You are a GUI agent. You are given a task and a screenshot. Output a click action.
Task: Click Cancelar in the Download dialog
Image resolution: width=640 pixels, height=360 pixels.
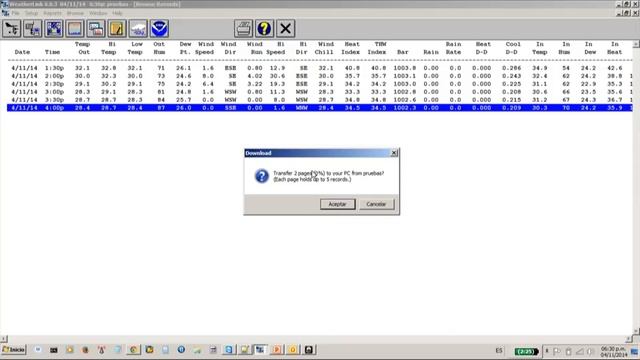click(376, 204)
